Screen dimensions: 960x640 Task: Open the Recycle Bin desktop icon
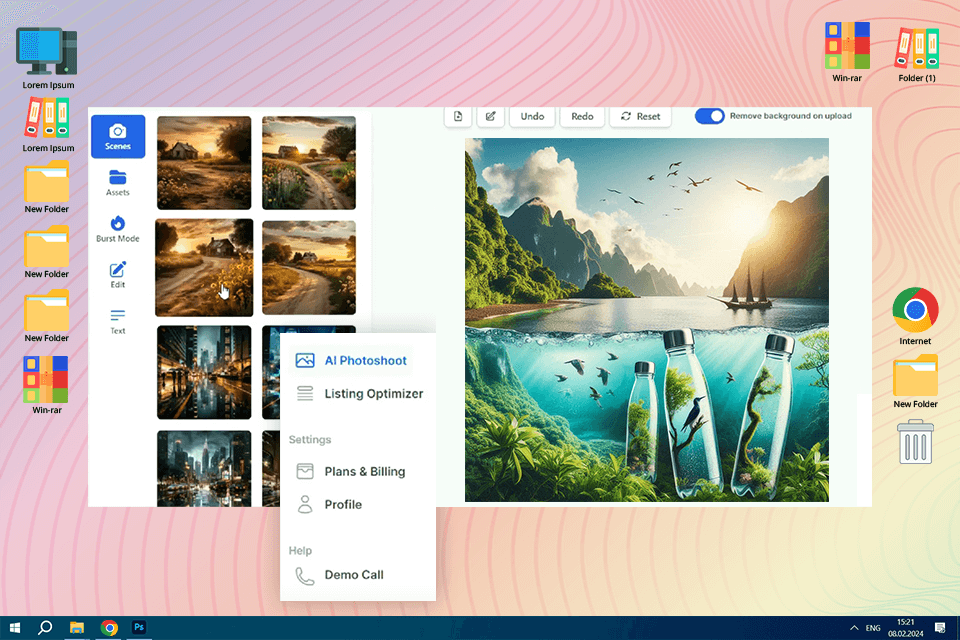coord(915,442)
